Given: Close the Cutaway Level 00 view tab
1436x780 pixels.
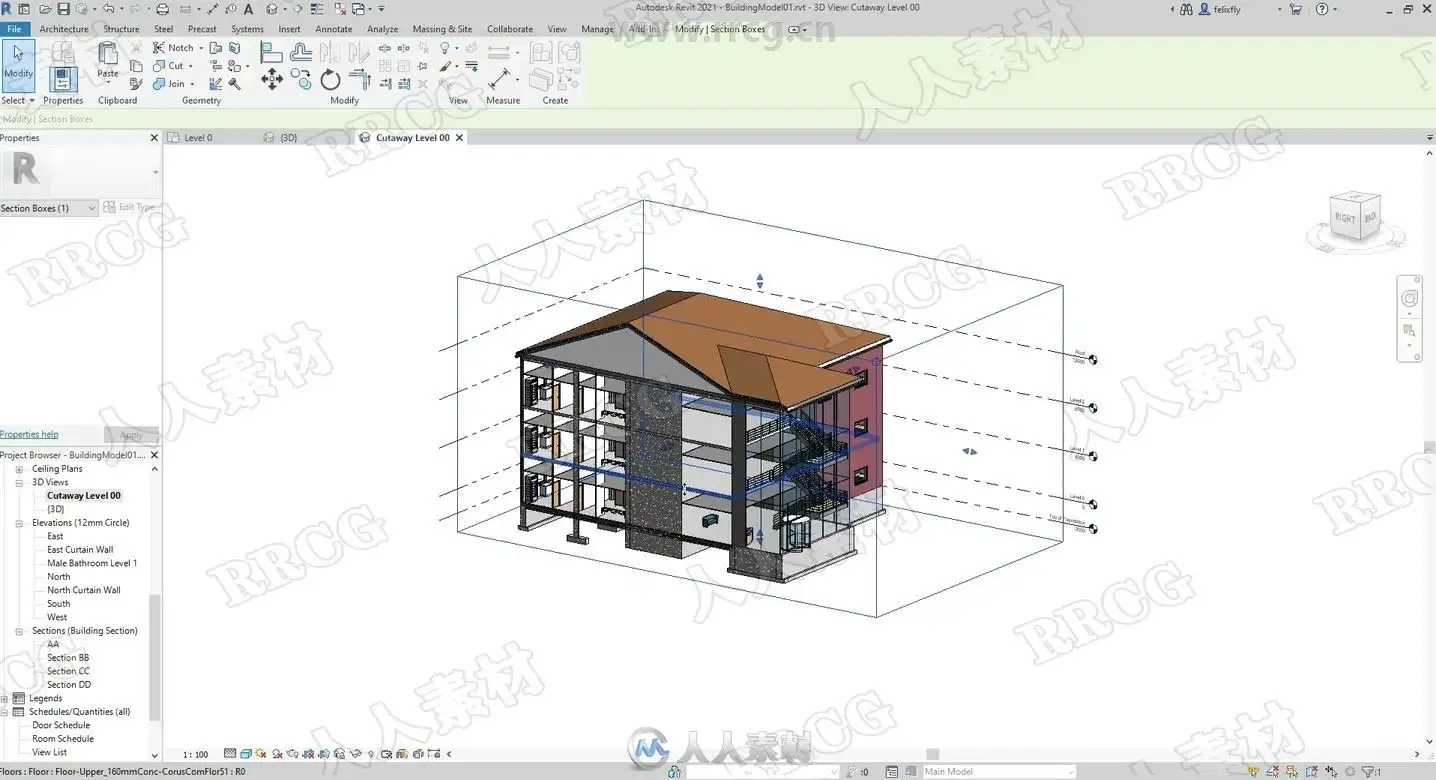Looking at the screenshot, I should click(460, 138).
